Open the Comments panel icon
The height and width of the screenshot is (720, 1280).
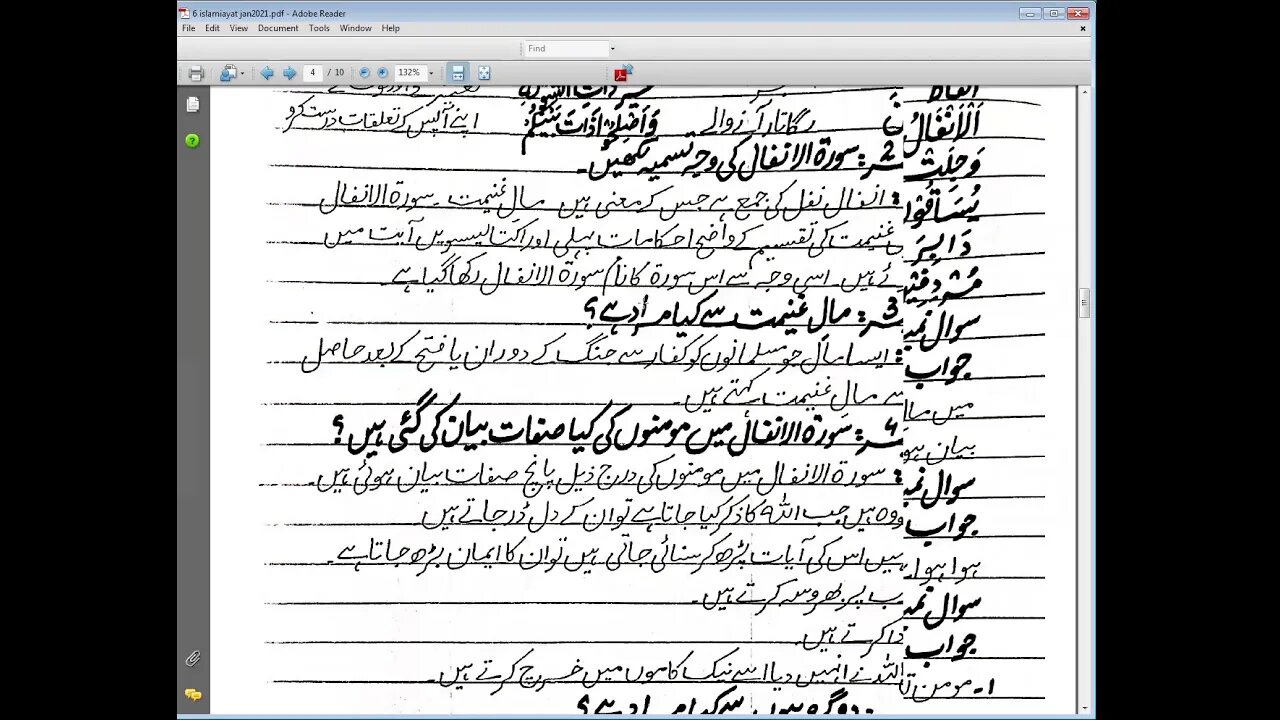coord(192,695)
